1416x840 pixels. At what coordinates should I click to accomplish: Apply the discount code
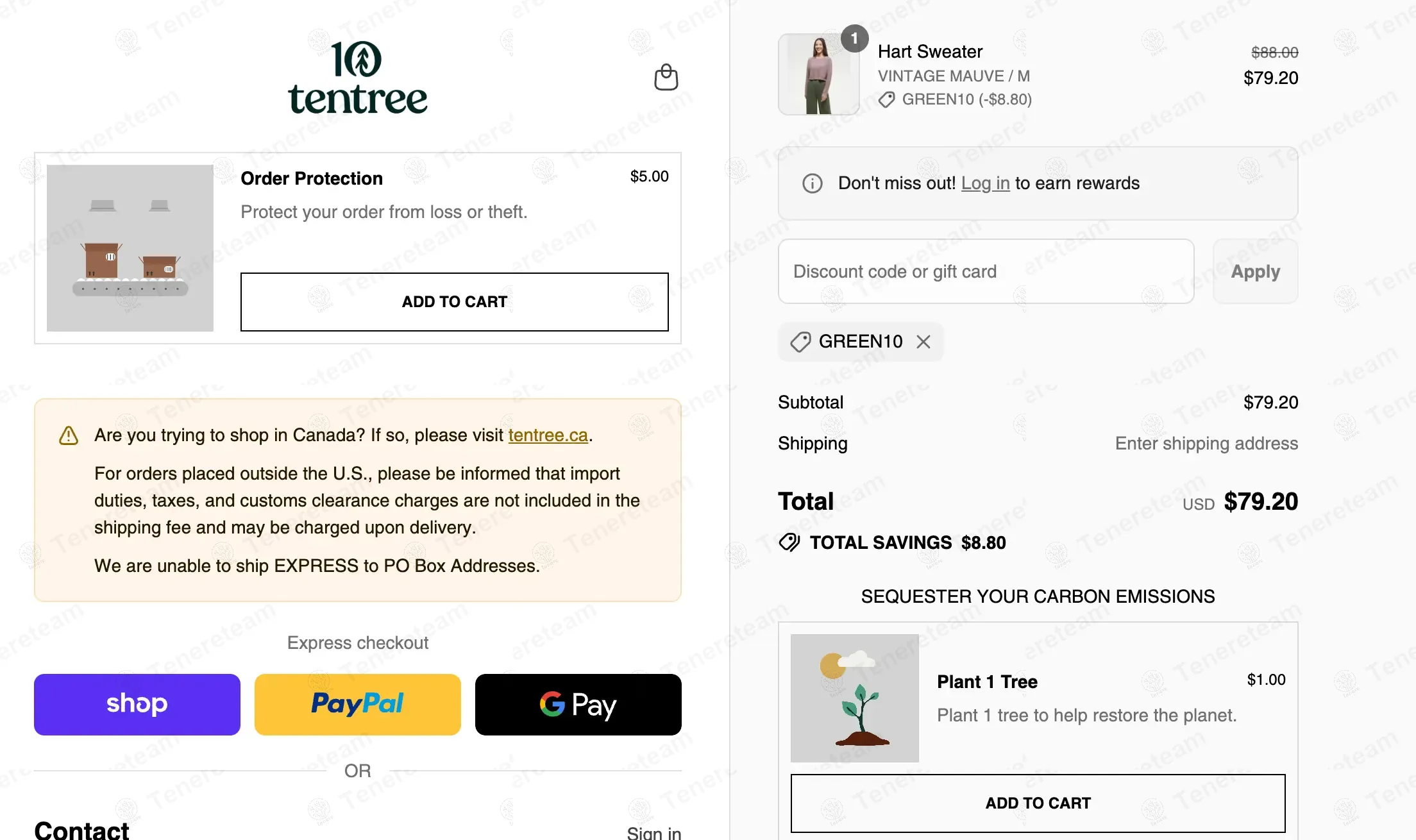[x=1256, y=271]
